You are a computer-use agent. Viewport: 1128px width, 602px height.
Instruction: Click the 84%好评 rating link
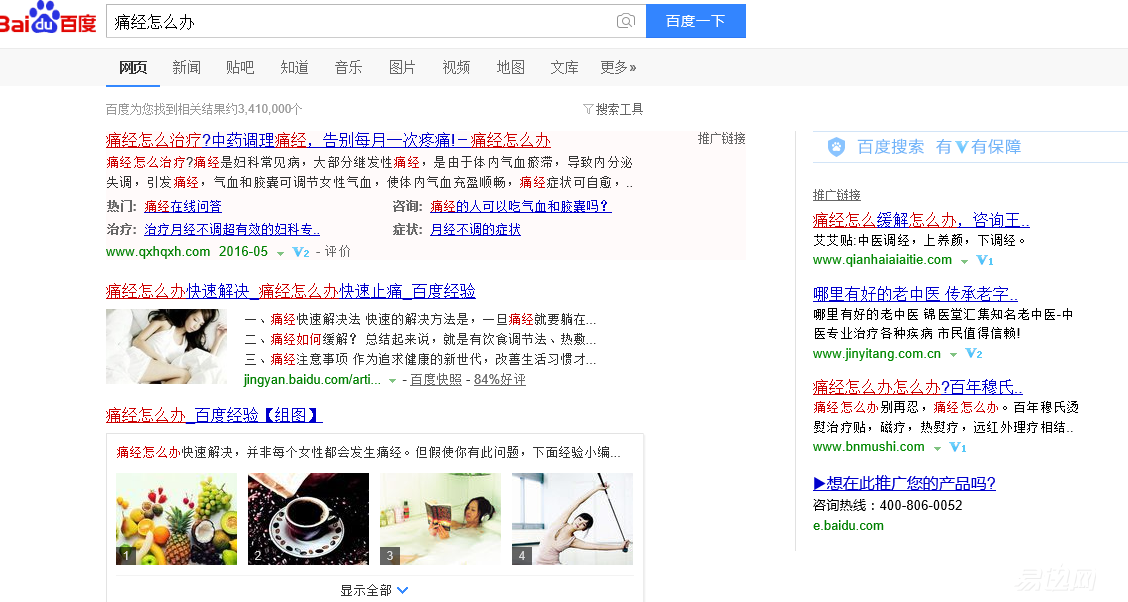[x=500, y=380]
